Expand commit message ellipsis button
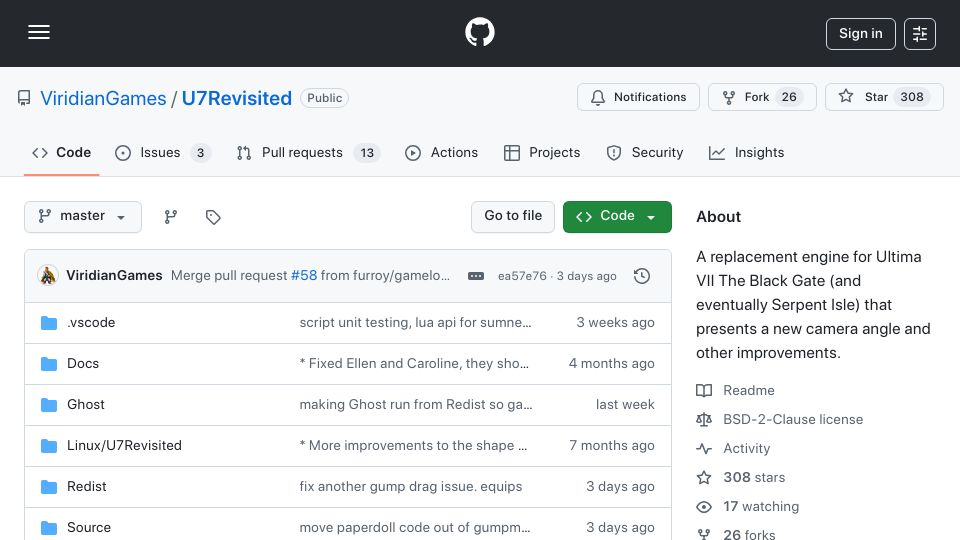 [476, 276]
